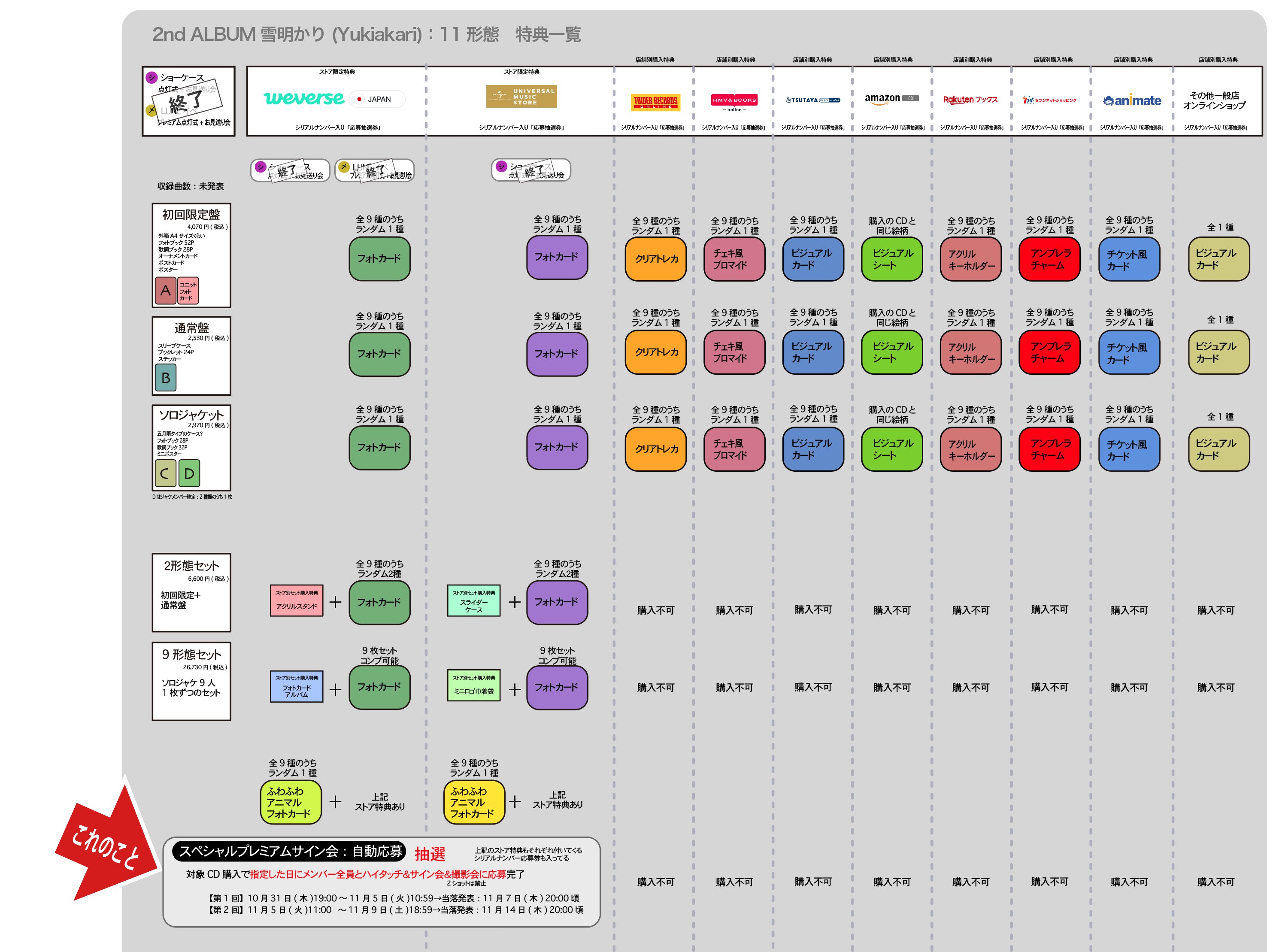Click the JAPAN flag badge beside Weverse
1279x952 pixels.
377,99
